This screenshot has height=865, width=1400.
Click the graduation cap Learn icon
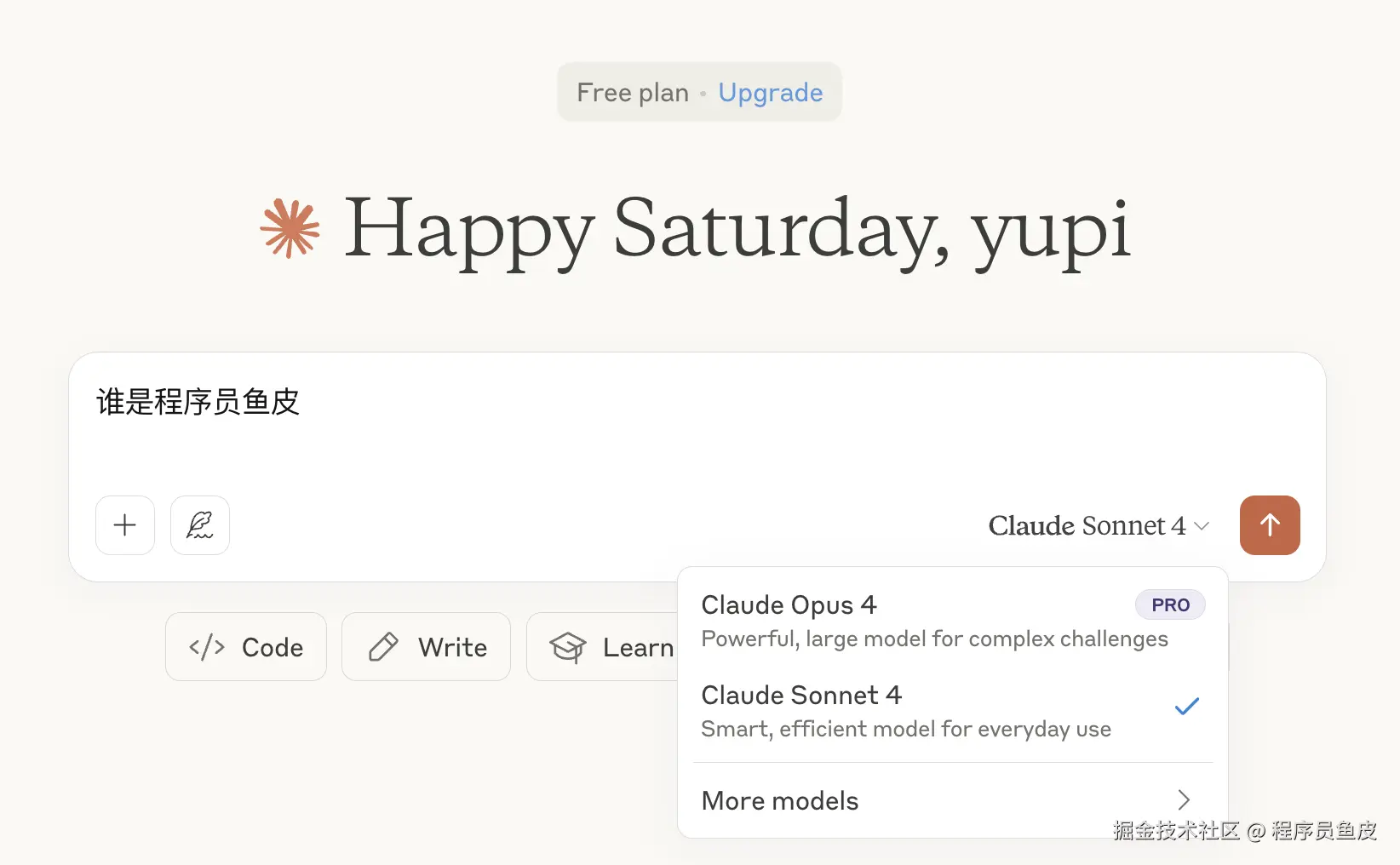click(x=568, y=648)
